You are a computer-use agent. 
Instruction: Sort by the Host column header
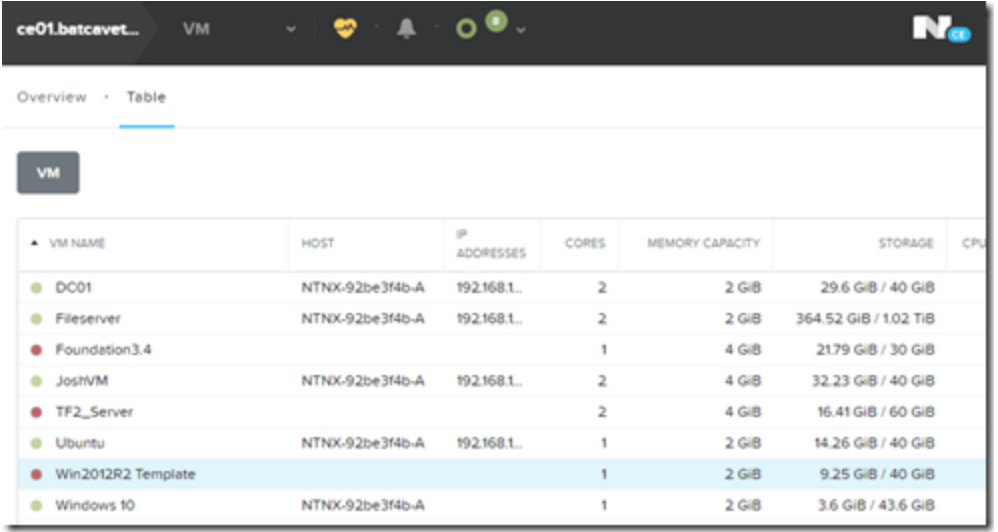(318, 243)
